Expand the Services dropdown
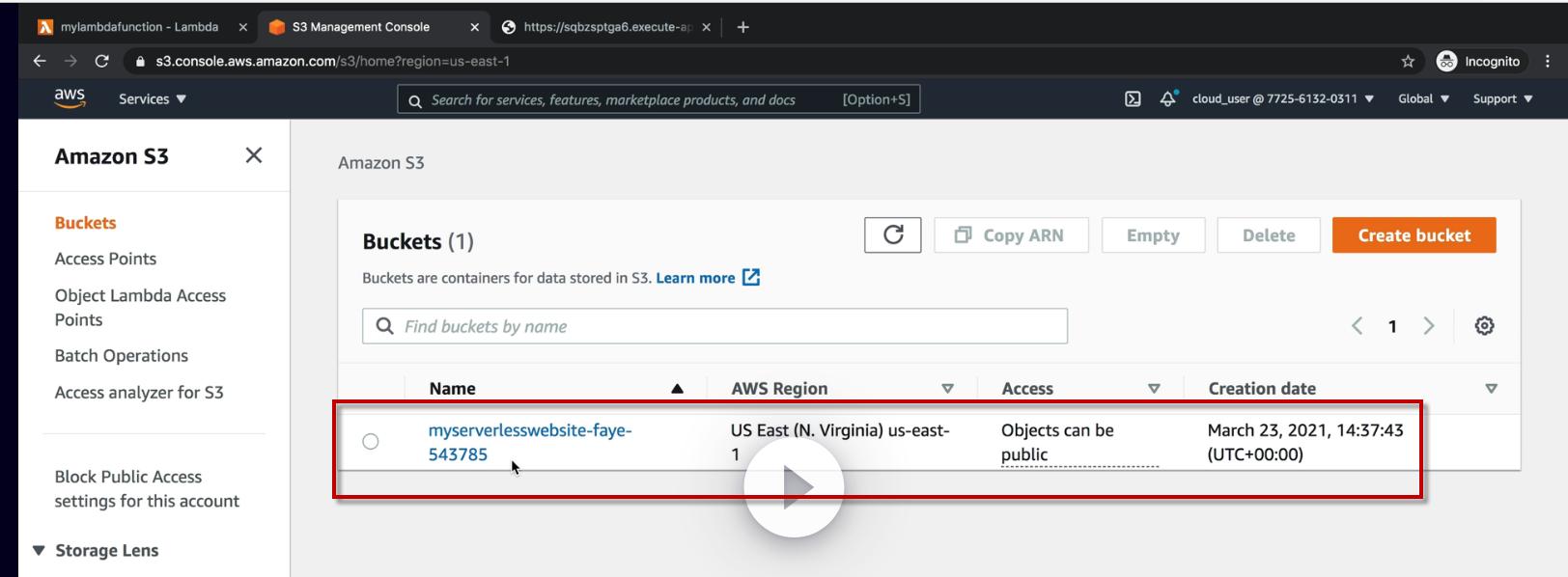1568x577 pixels. point(153,99)
